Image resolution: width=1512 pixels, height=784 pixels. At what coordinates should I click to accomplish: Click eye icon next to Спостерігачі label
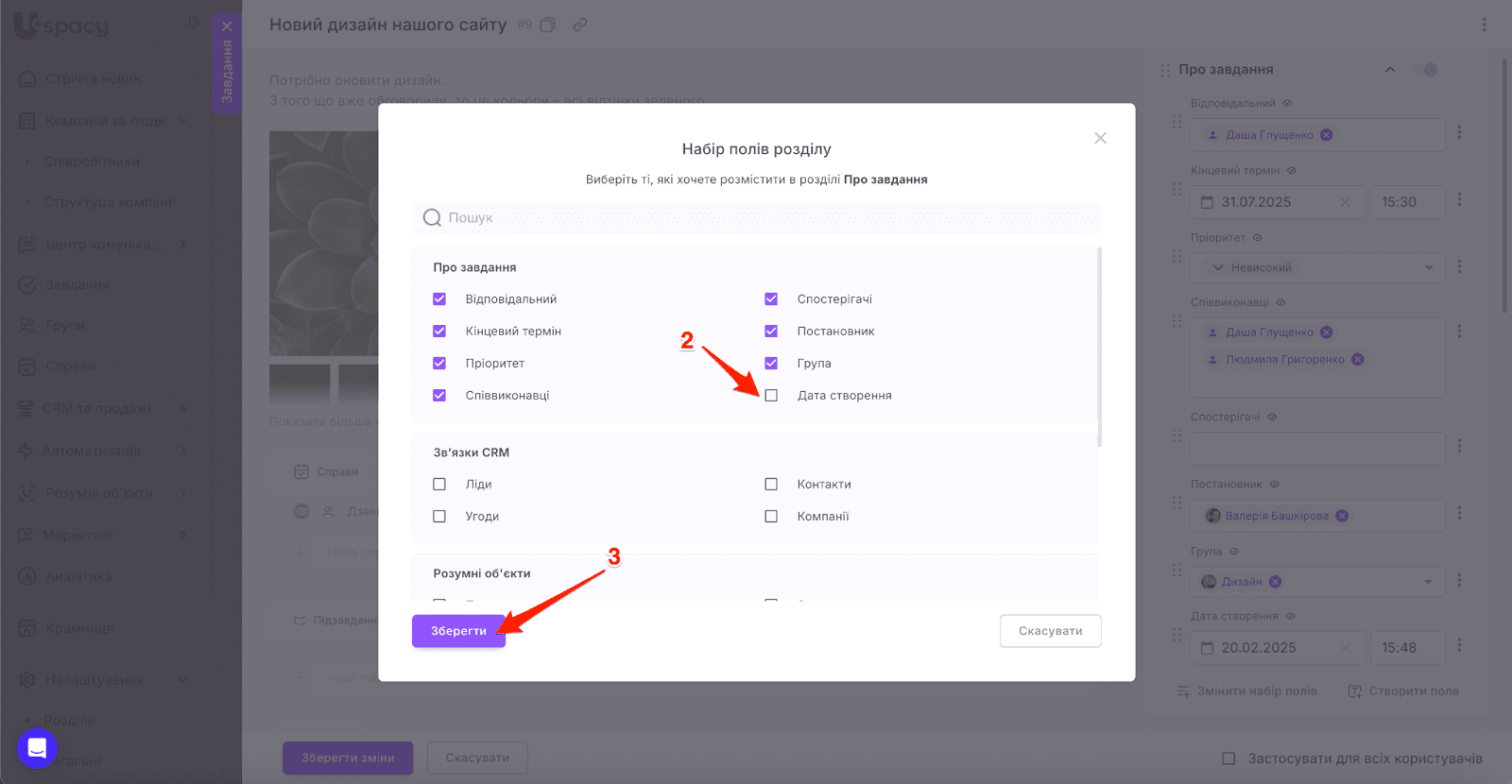pos(1272,417)
